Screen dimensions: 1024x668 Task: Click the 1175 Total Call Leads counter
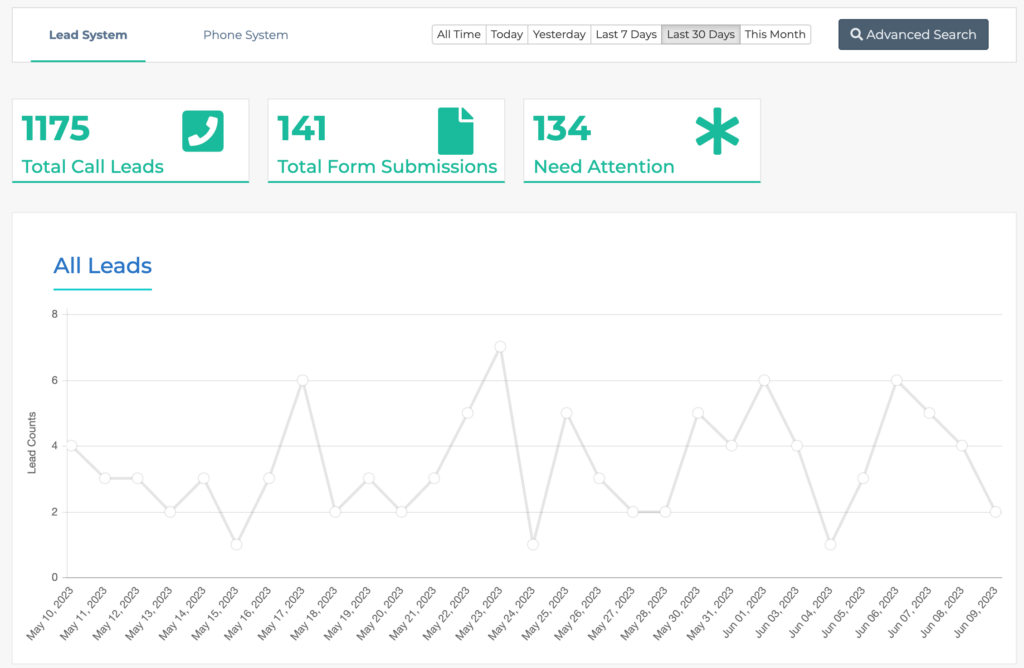[55, 128]
